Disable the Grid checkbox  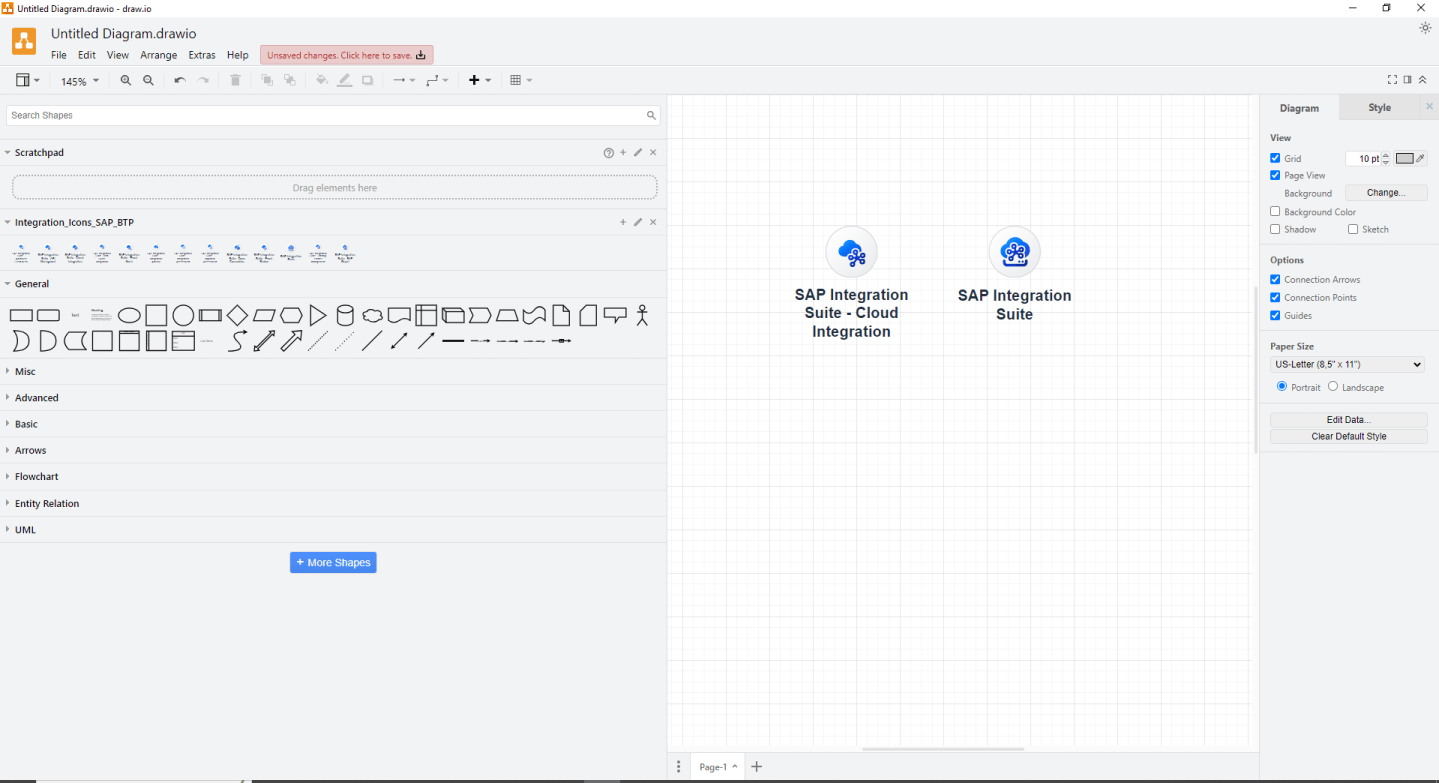1275,158
